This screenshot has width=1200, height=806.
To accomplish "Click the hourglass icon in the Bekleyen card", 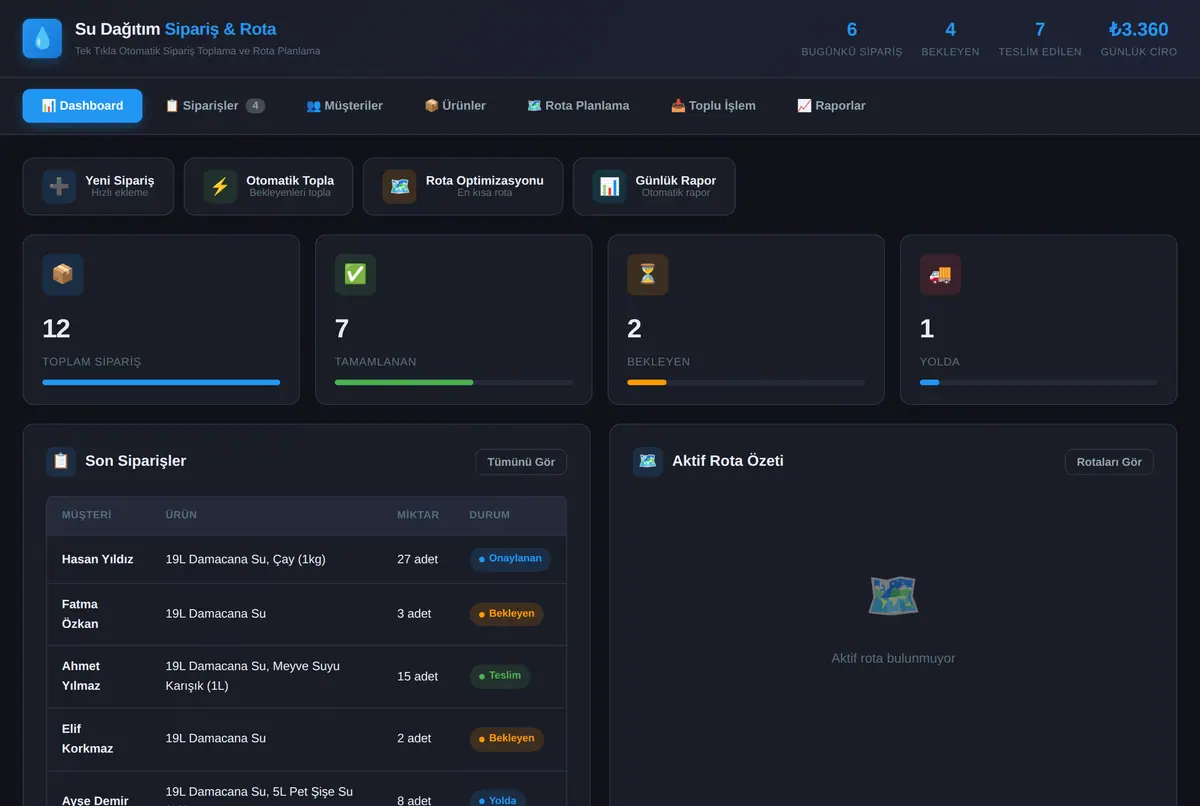I will coord(648,274).
